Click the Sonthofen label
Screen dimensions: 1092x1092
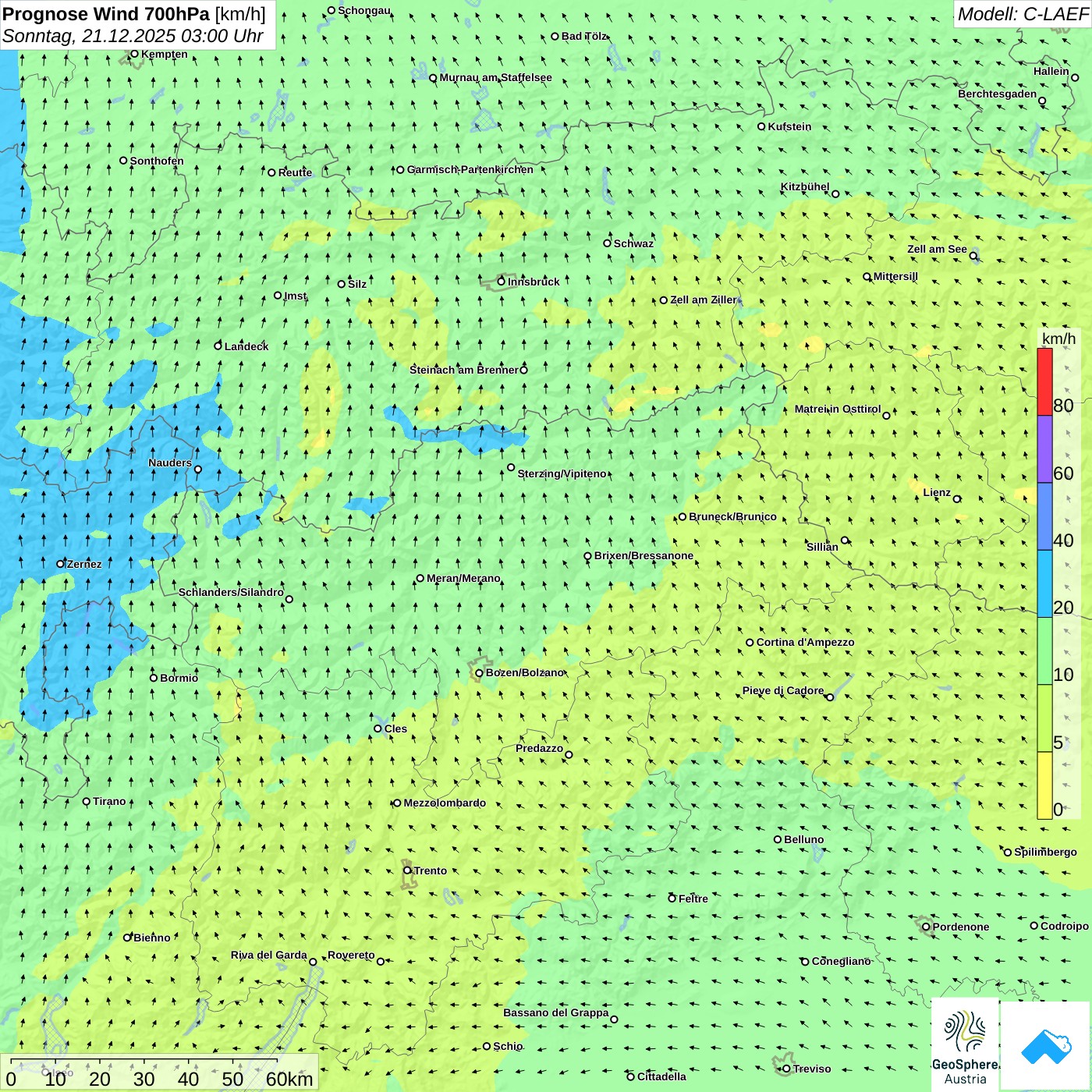[157, 161]
